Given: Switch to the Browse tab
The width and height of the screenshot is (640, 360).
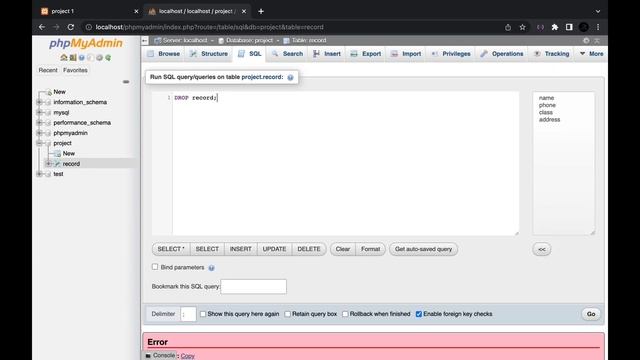Looking at the screenshot, I should point(164,54).
